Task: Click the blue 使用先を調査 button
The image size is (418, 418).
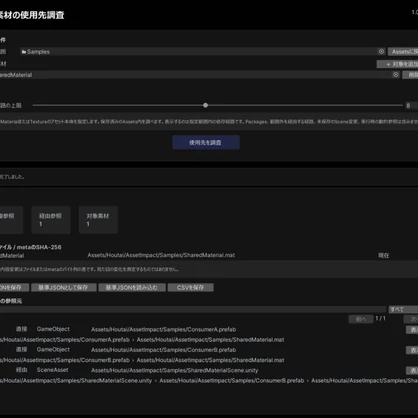Action: click(x=206, y=142)
